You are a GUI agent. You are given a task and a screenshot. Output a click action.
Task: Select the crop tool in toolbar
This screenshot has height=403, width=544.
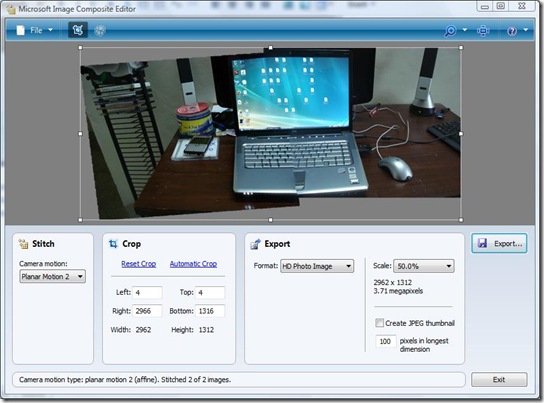[x=78, y=30]
